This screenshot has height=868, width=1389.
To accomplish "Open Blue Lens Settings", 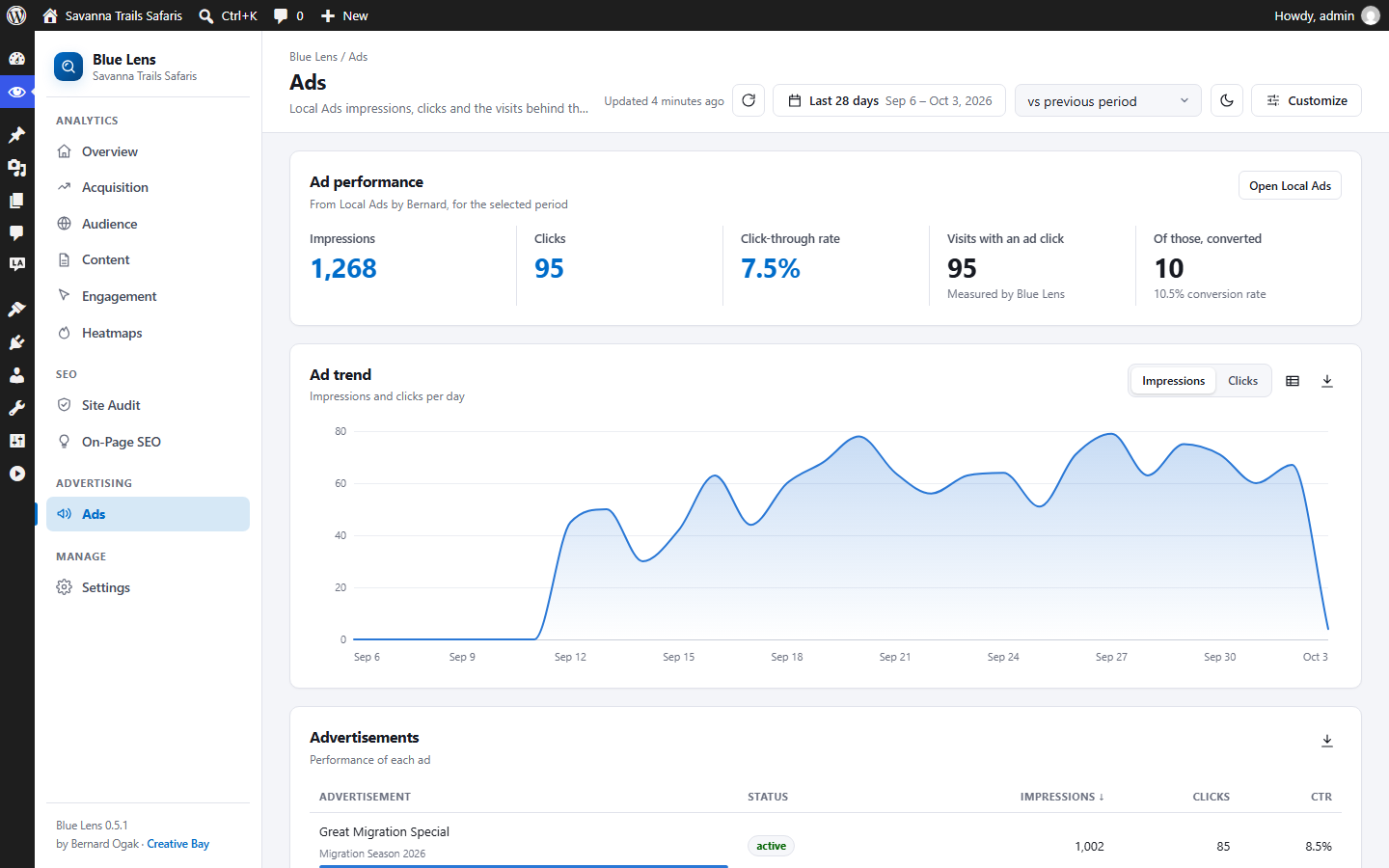I will click(x=148, y=587).
